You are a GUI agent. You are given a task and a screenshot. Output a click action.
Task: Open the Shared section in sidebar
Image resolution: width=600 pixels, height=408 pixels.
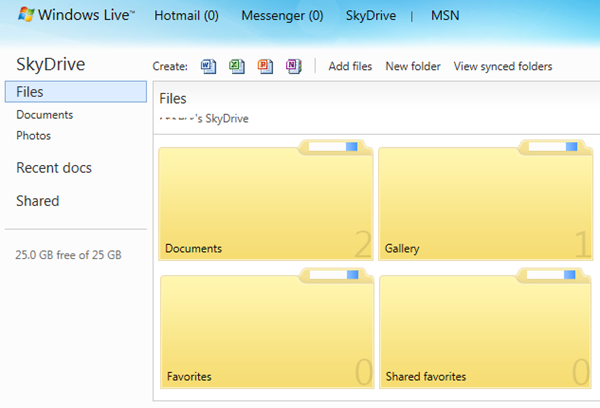point(37,201)
